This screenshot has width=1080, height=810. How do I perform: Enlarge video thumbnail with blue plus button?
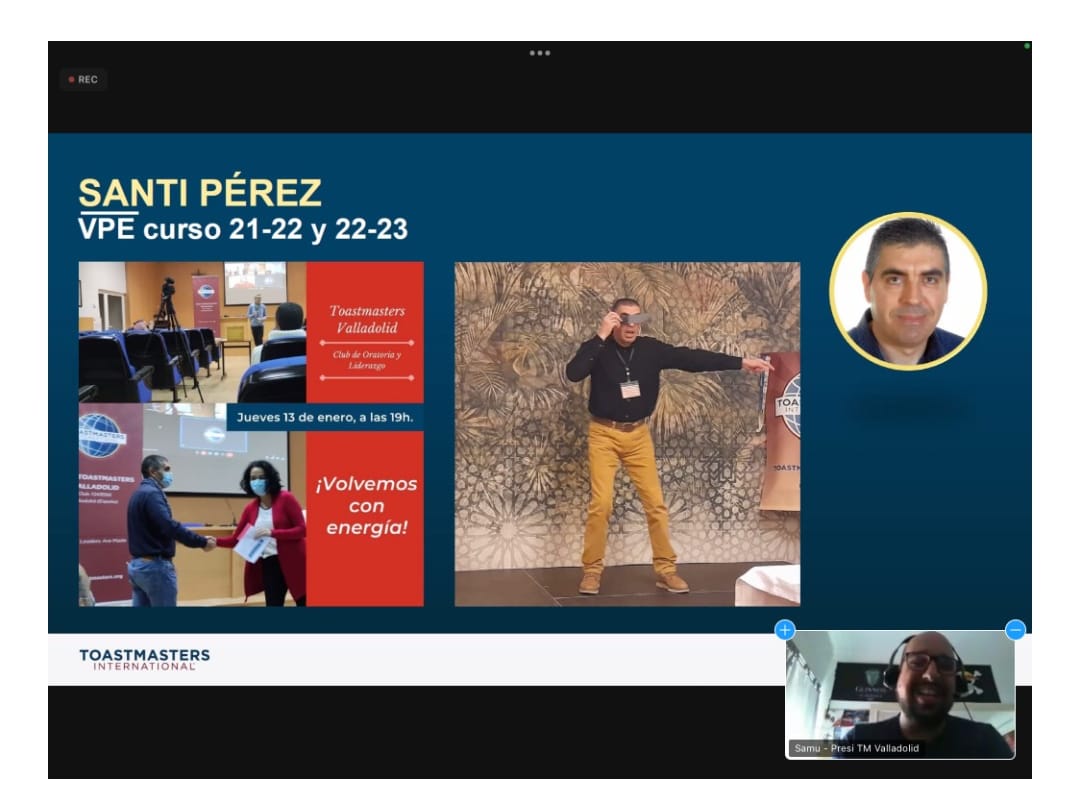click(785, 630)
